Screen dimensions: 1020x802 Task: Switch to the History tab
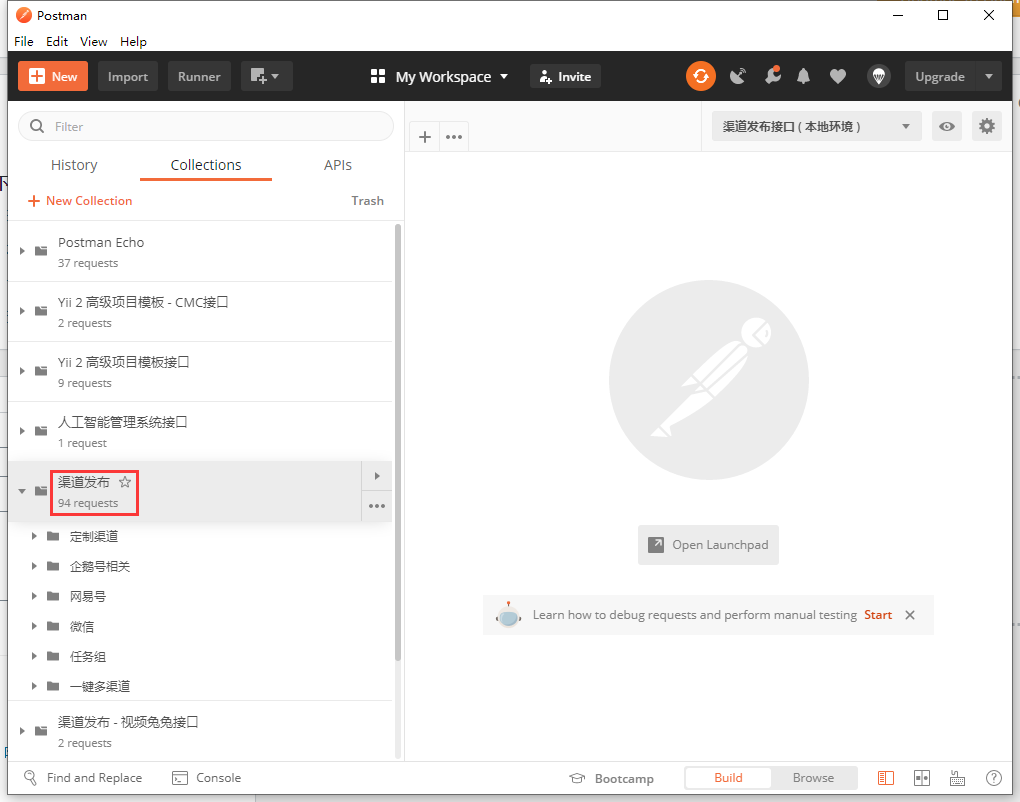[x=74, y=165]
